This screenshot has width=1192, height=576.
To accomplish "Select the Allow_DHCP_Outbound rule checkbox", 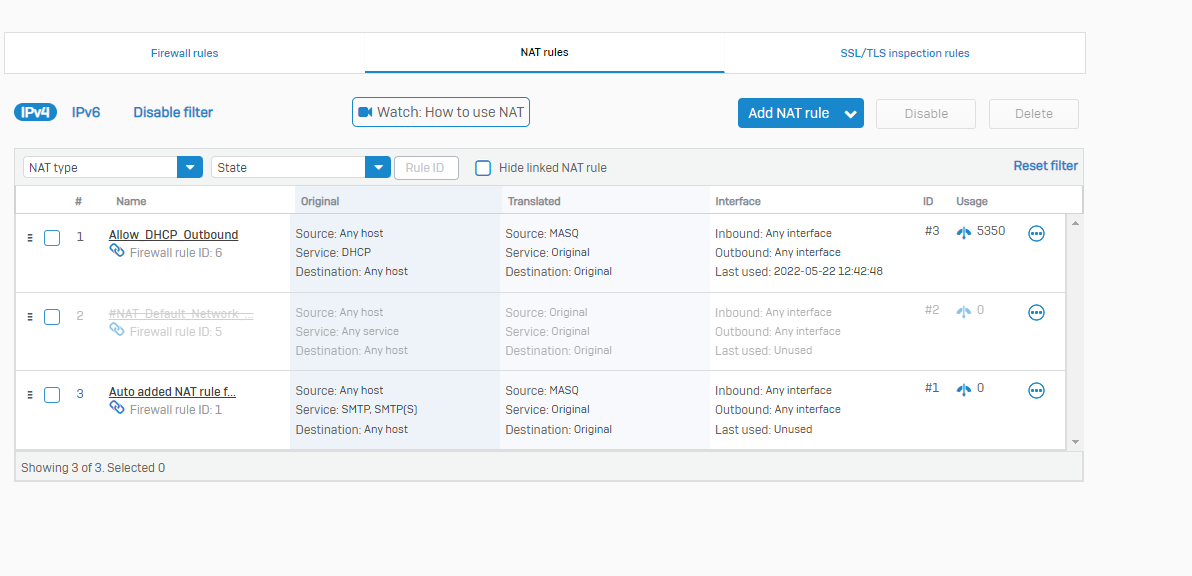I will pos(52,238).
